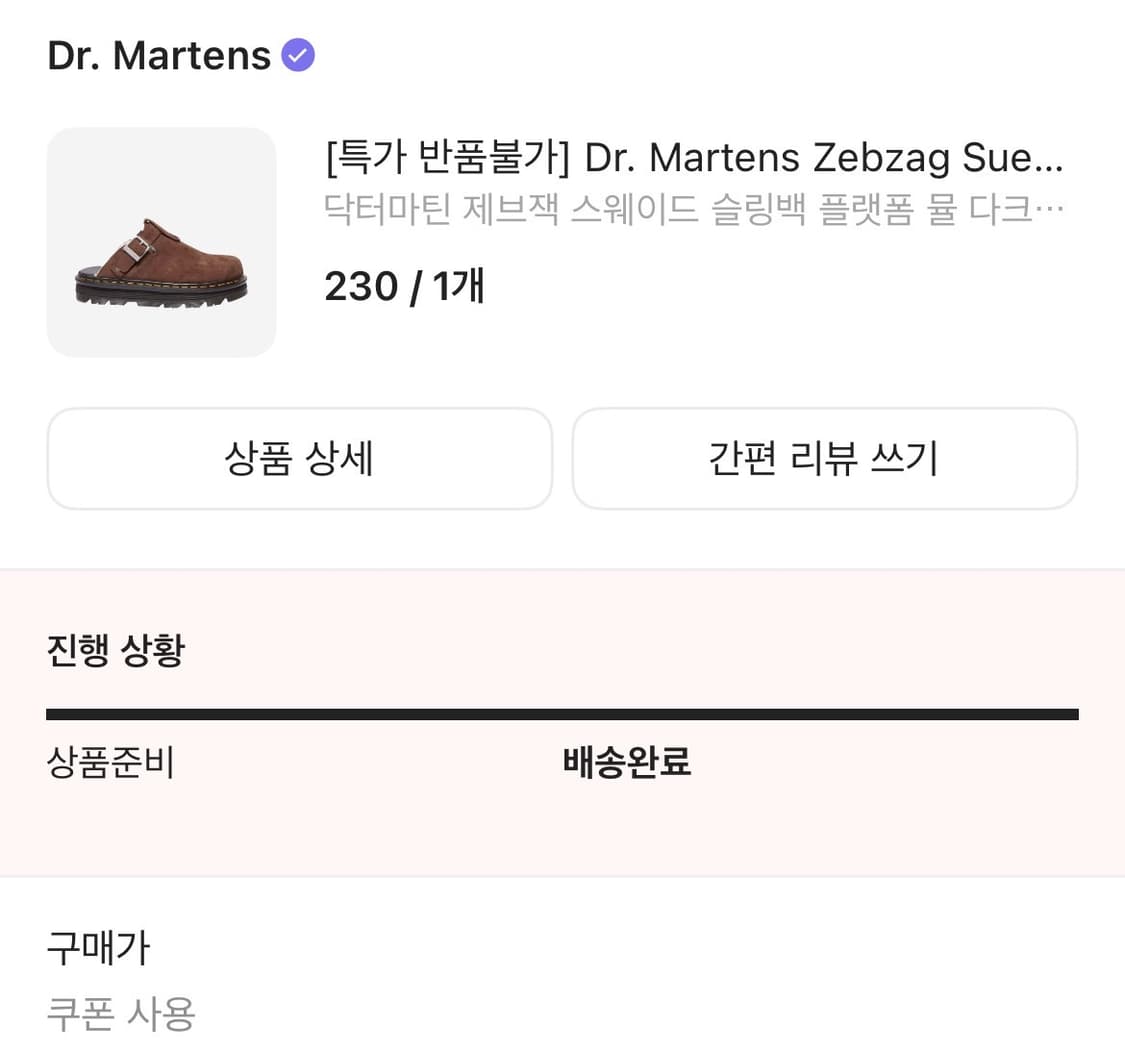Click the 구매가 purchase price section
Image resolution: width=1125 pixels, height=1052 pixels.
coord(97,948)
